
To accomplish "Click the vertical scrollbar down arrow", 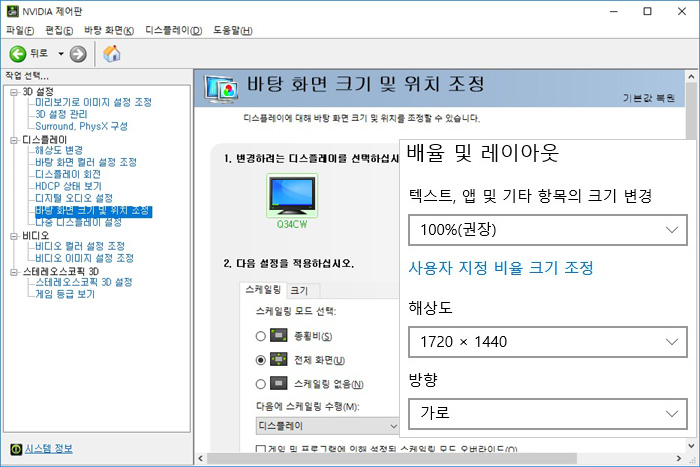I will 692,445.
